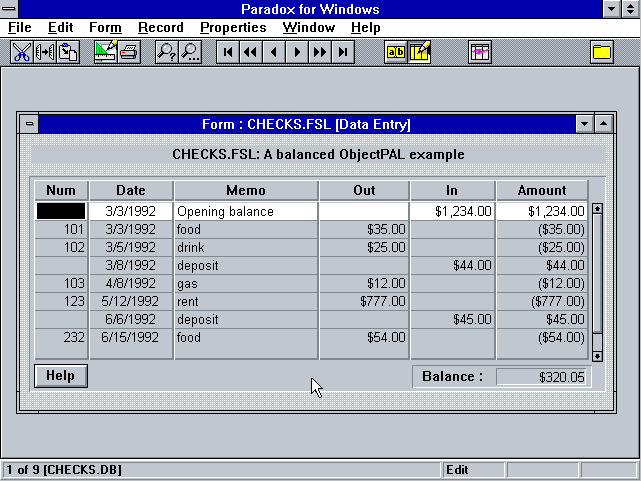Click the Locate Field Value magnifier icon
This screenshot has height=481, width=641.
point(167,52)
